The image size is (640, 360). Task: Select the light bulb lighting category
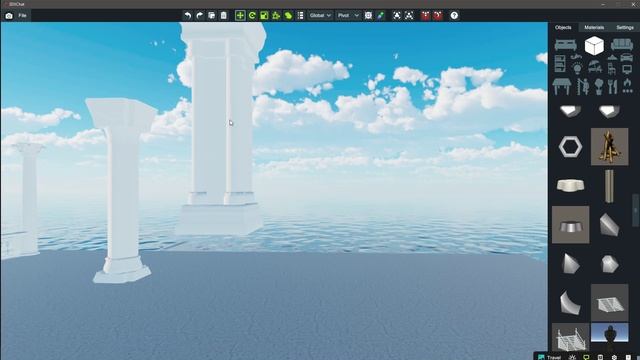pyautogui.click(x=577, y=68)
